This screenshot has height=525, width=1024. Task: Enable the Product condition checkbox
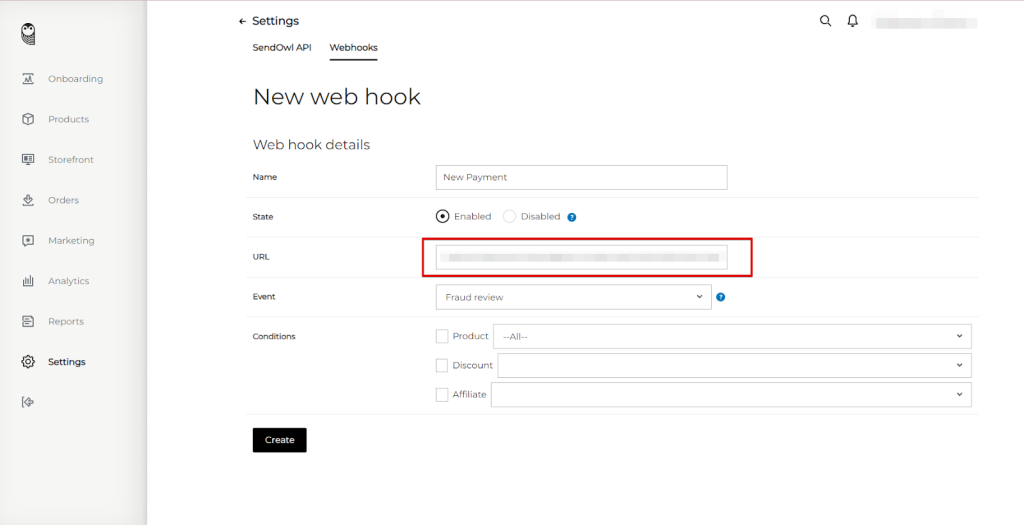pyautogui.click(x=442, y=336)
